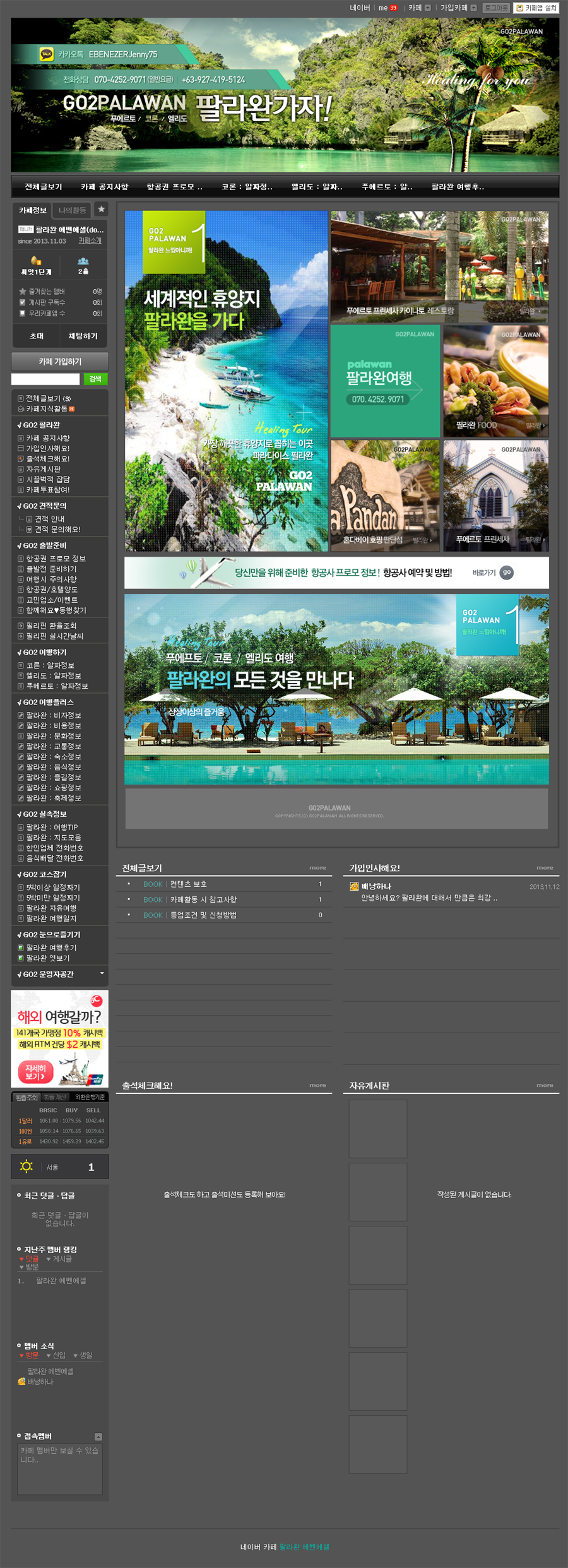Click the 배낭하나 member avatar in 가입인사해요
This screenshot has height=1568, width=568.
[354, 886]
